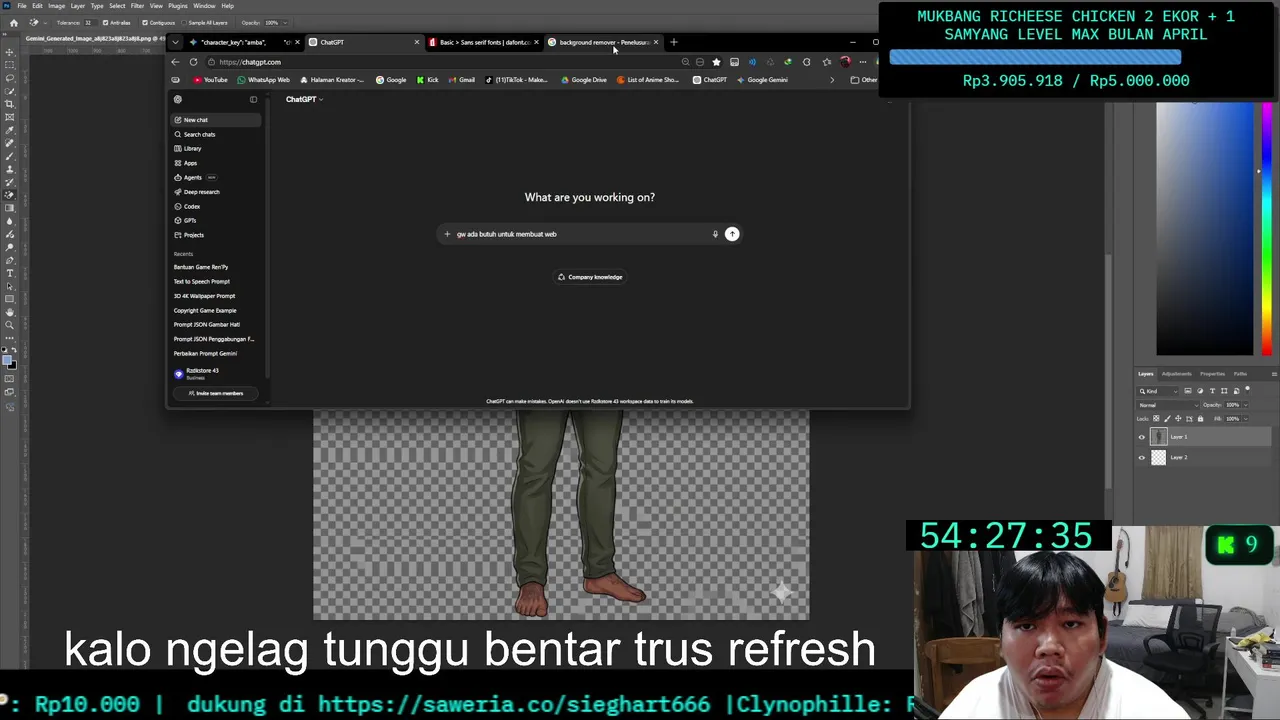
Task: Click the lock all layer icon
Action: (1200, 418)
